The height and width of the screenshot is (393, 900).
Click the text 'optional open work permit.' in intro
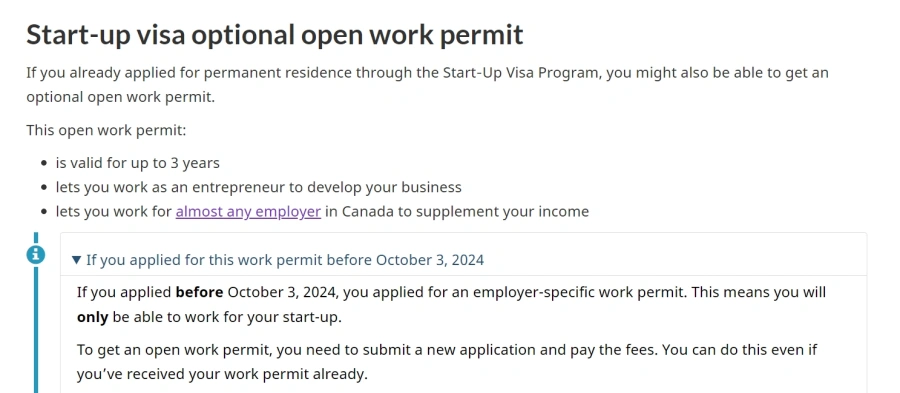pyautogui.click(x=121, y=98)
